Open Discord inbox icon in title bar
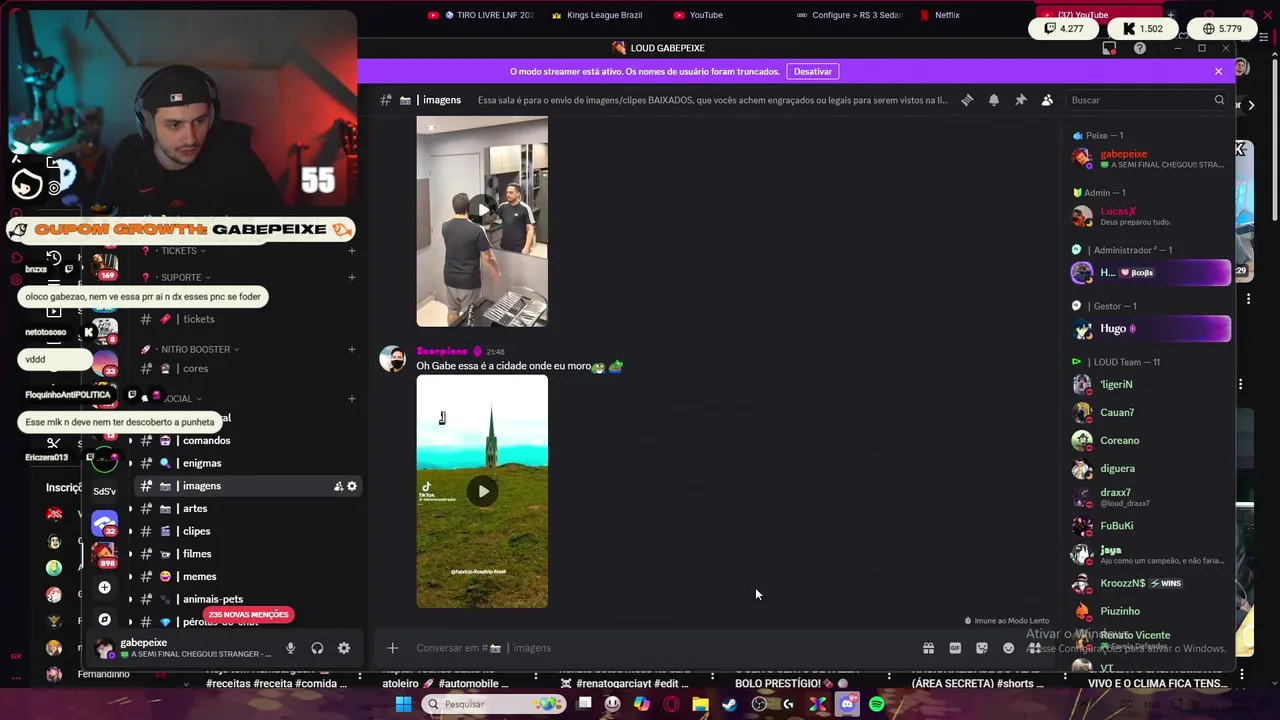The image size is (1280, 720). pyautogui.click(x=1109, y=48)
